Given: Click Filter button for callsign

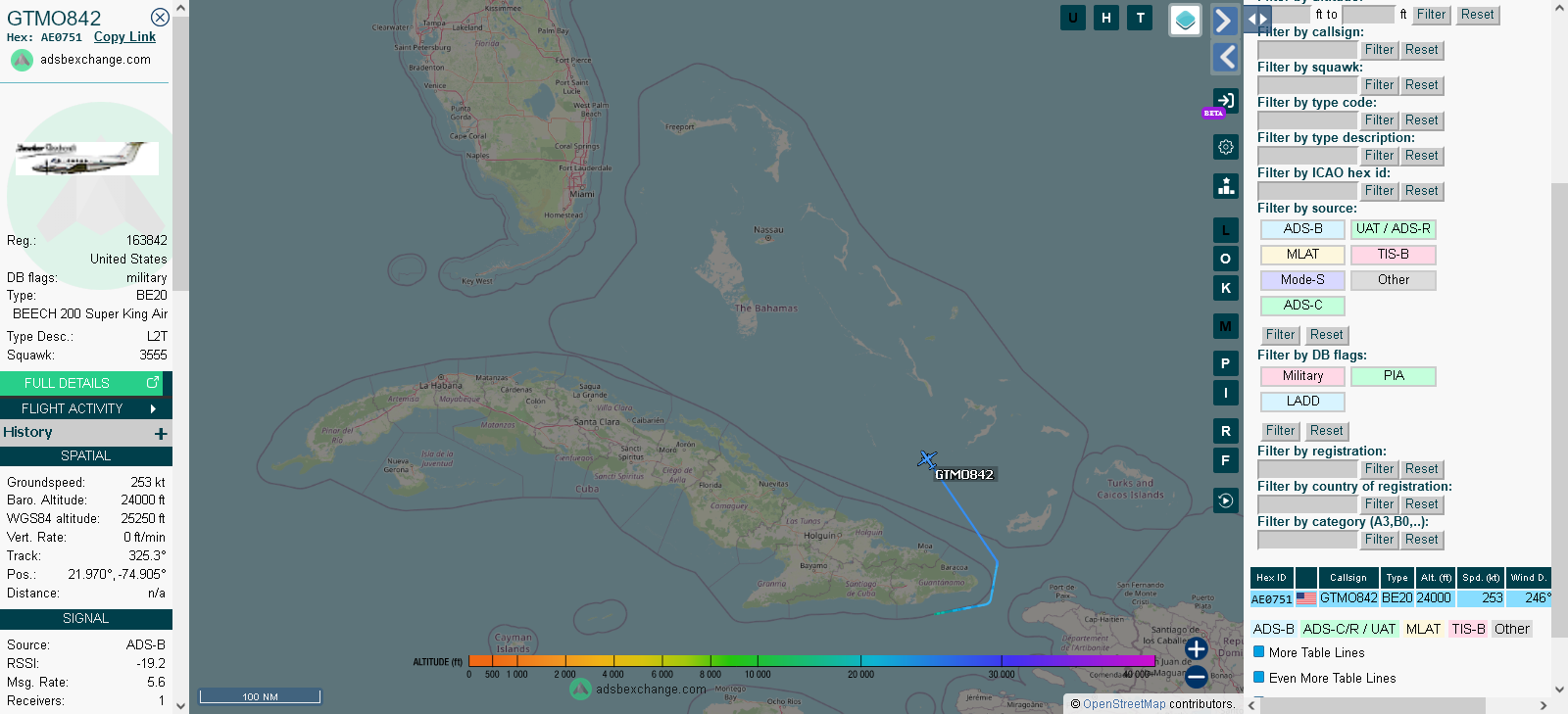Looking at the screenshot, I should tap(1379, 50).
